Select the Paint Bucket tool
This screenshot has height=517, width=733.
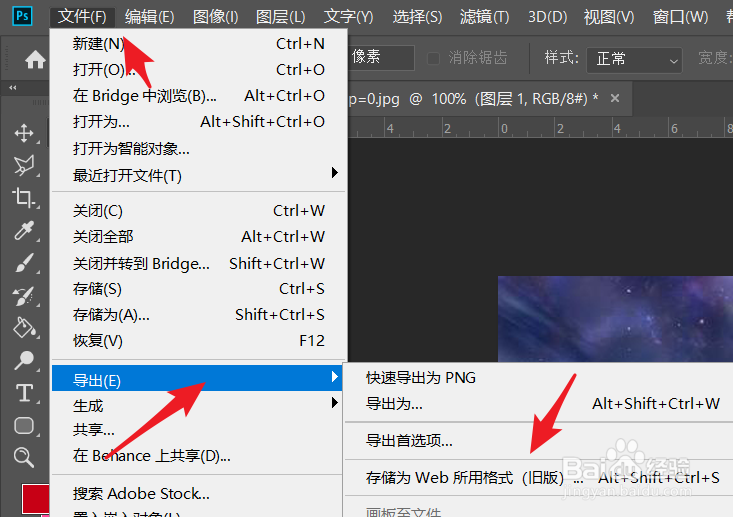tap(24, 328)
